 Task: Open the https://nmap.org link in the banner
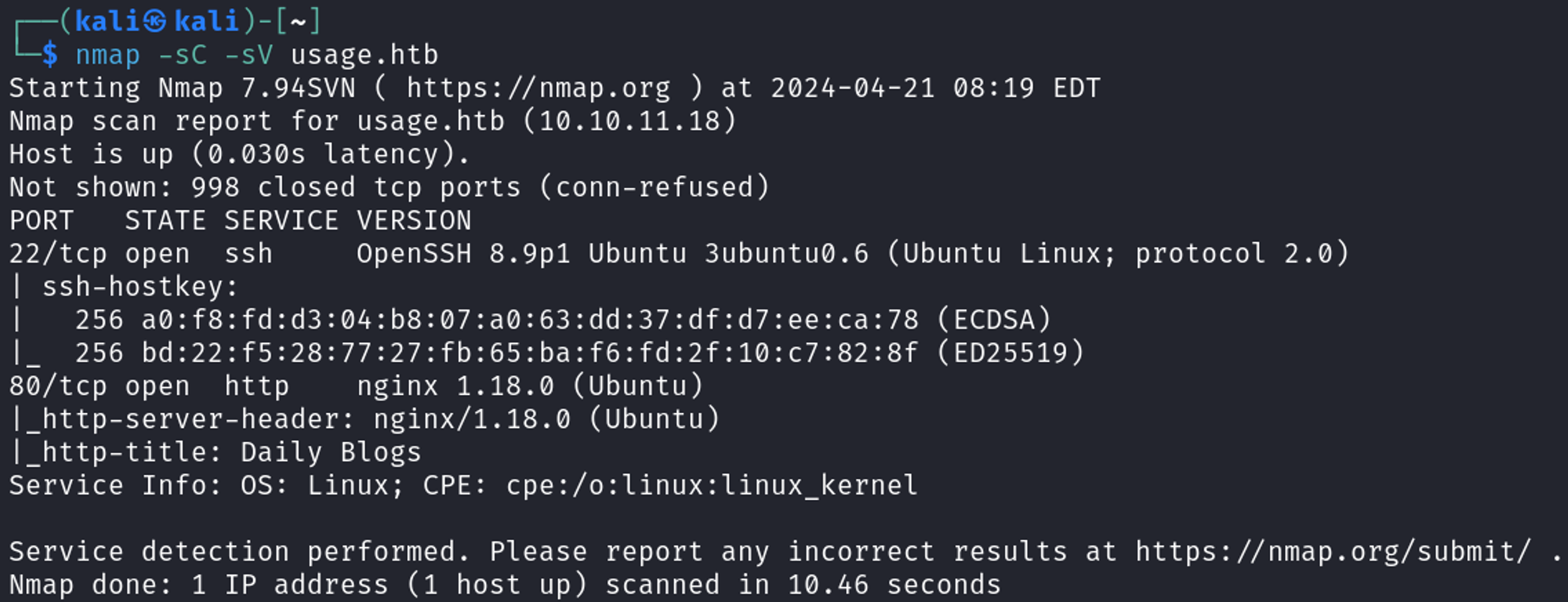[538, 89]
